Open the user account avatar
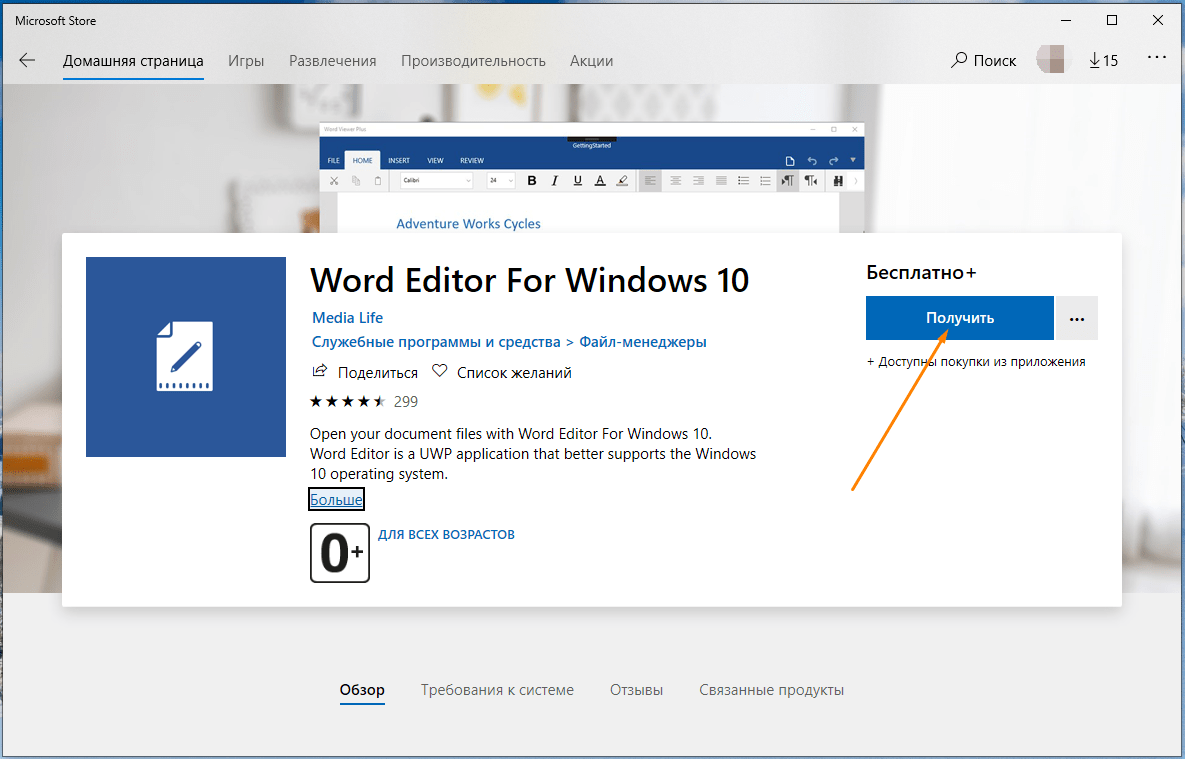The height and width of the screenshot is (759, 1185). point(1051,60)
